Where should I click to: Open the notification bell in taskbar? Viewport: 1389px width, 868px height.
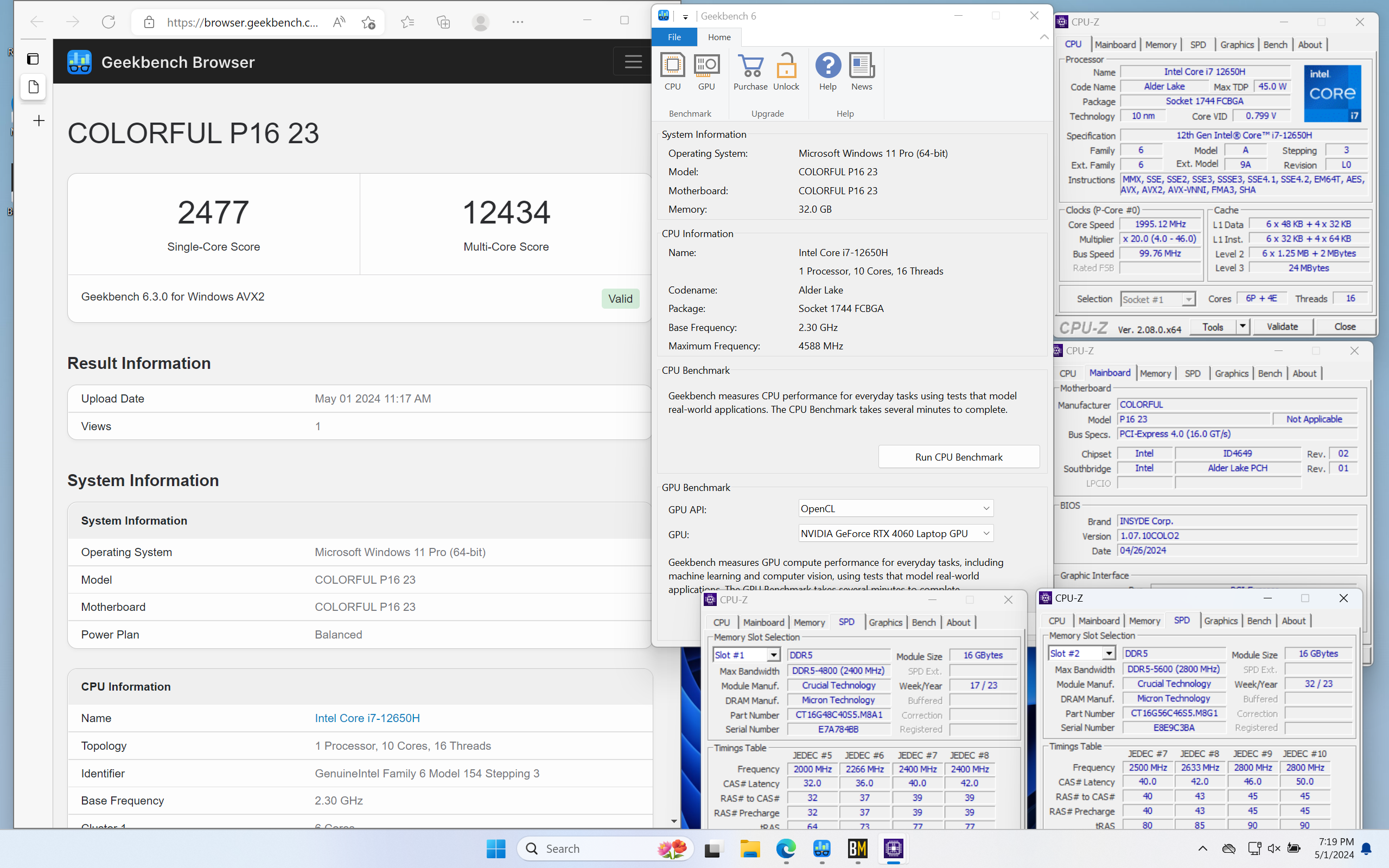click(x=1367, y=848)
